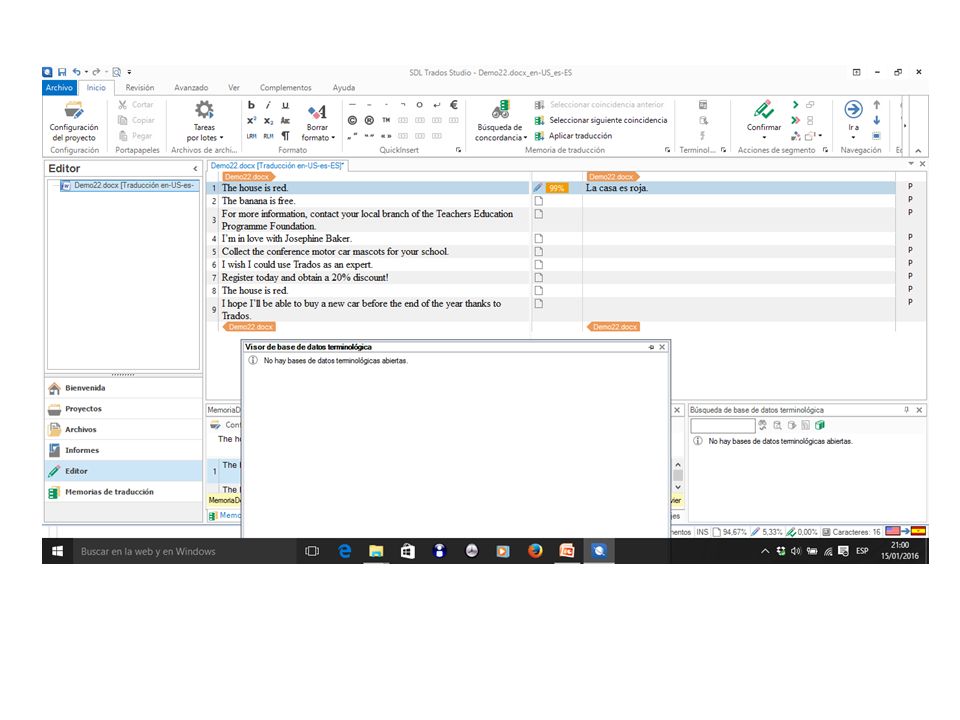Toggle display of formatting marks (pilcrow)
Image resolution: width=960 pixels, height=720 pixels.
pyautogui.click(x=285, y=136)
